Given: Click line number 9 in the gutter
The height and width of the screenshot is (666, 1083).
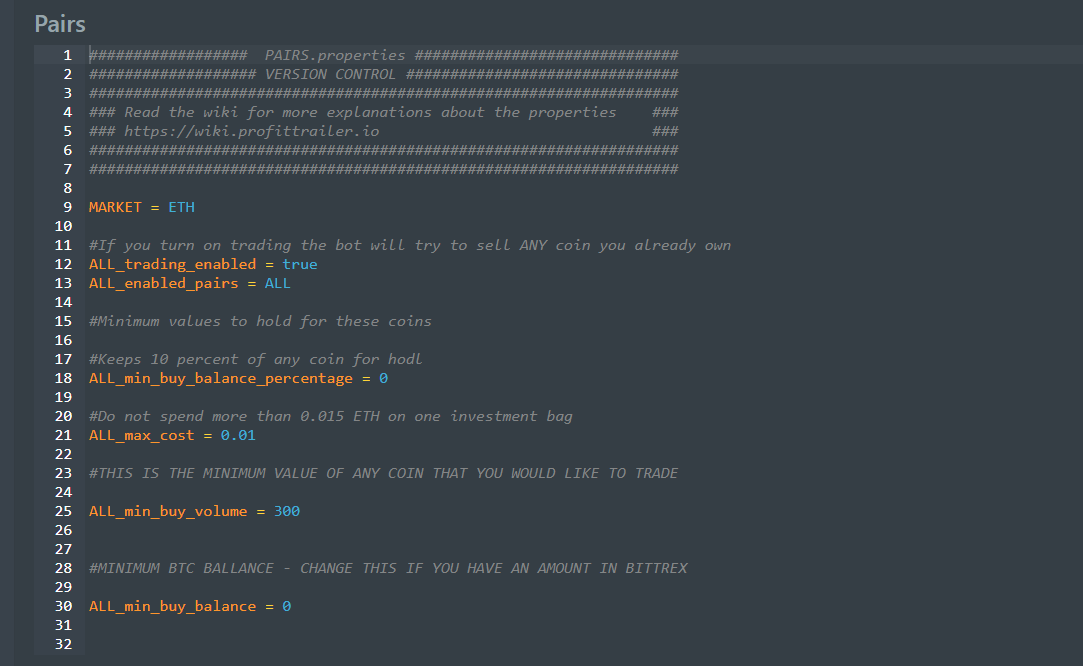Looking at the screenshot, I should tap(67, 207).
